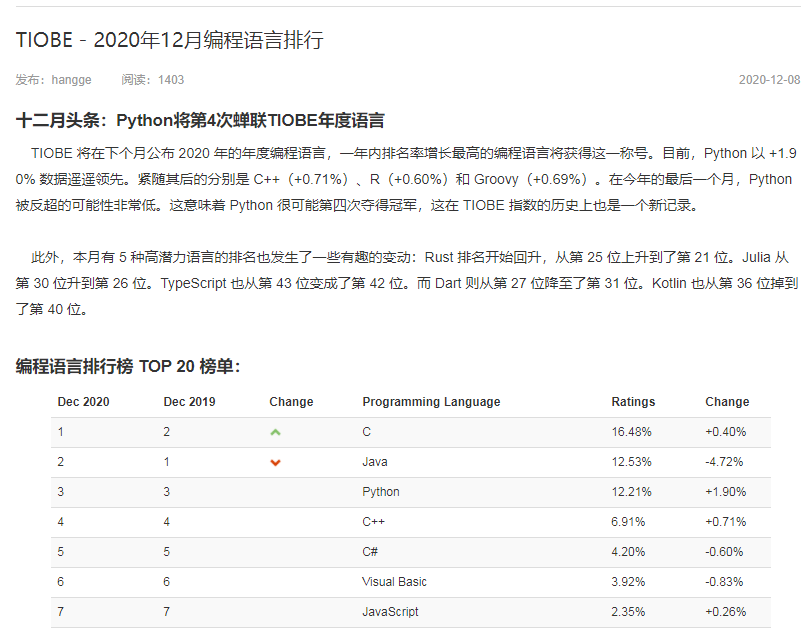Click the change value -0.83%
The image size is (811, 633).
(724, 582)
